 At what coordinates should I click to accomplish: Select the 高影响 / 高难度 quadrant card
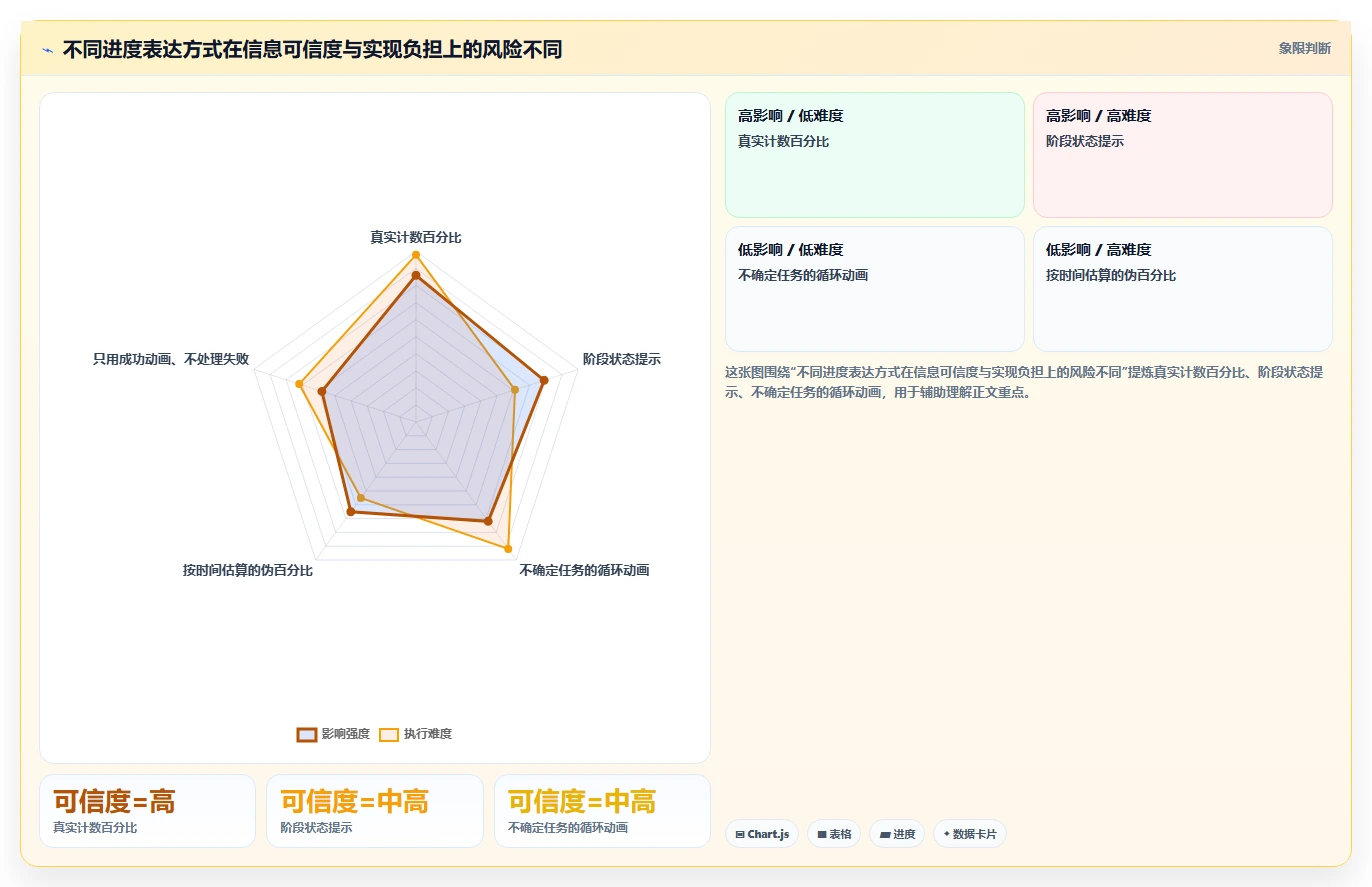(x=1183, y=155)
